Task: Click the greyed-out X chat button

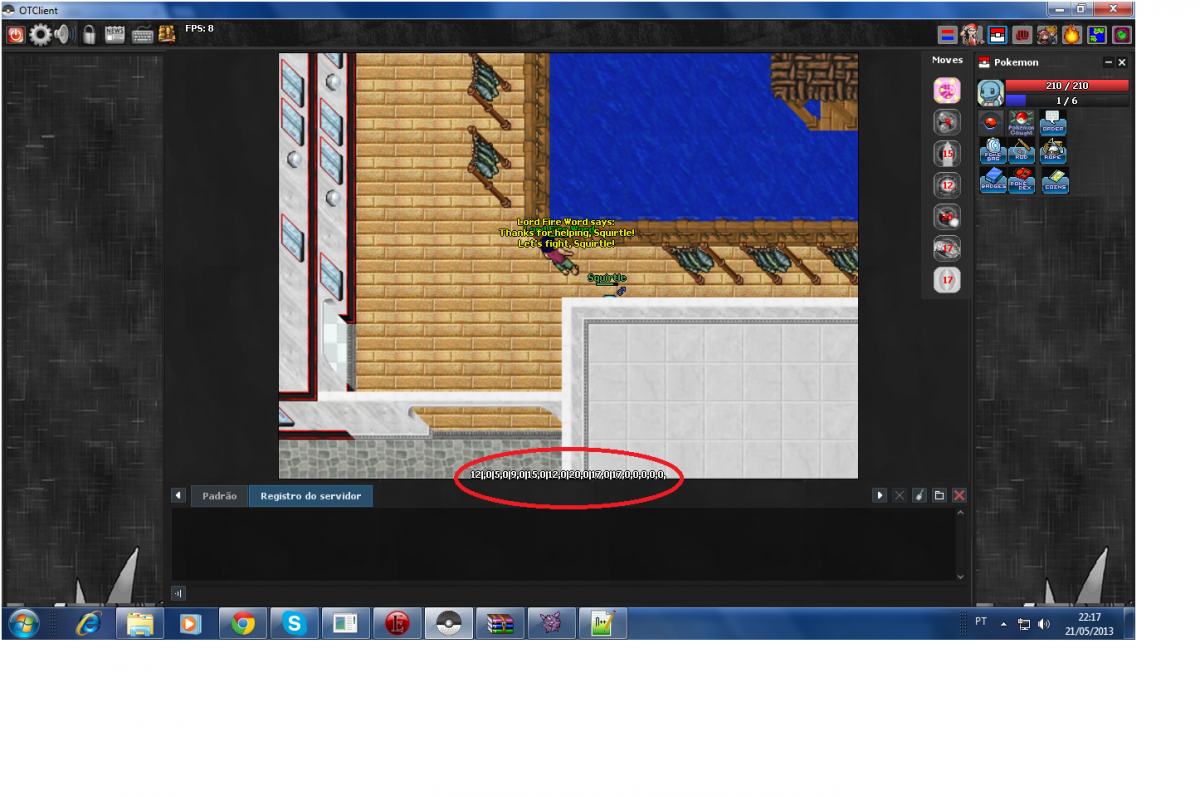Action: click(x=899, y=496)
